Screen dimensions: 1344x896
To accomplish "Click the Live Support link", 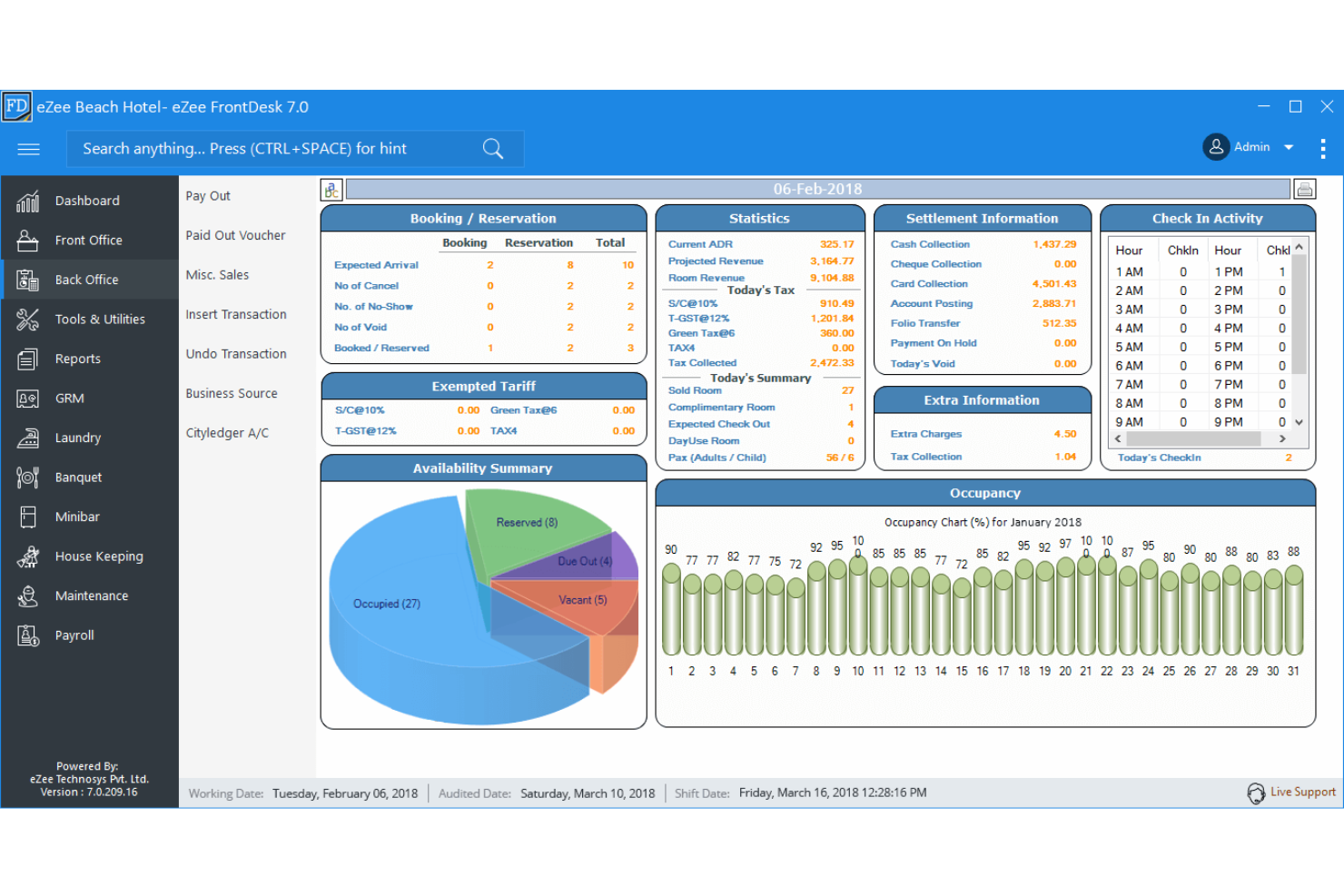I will [1303, 793].
